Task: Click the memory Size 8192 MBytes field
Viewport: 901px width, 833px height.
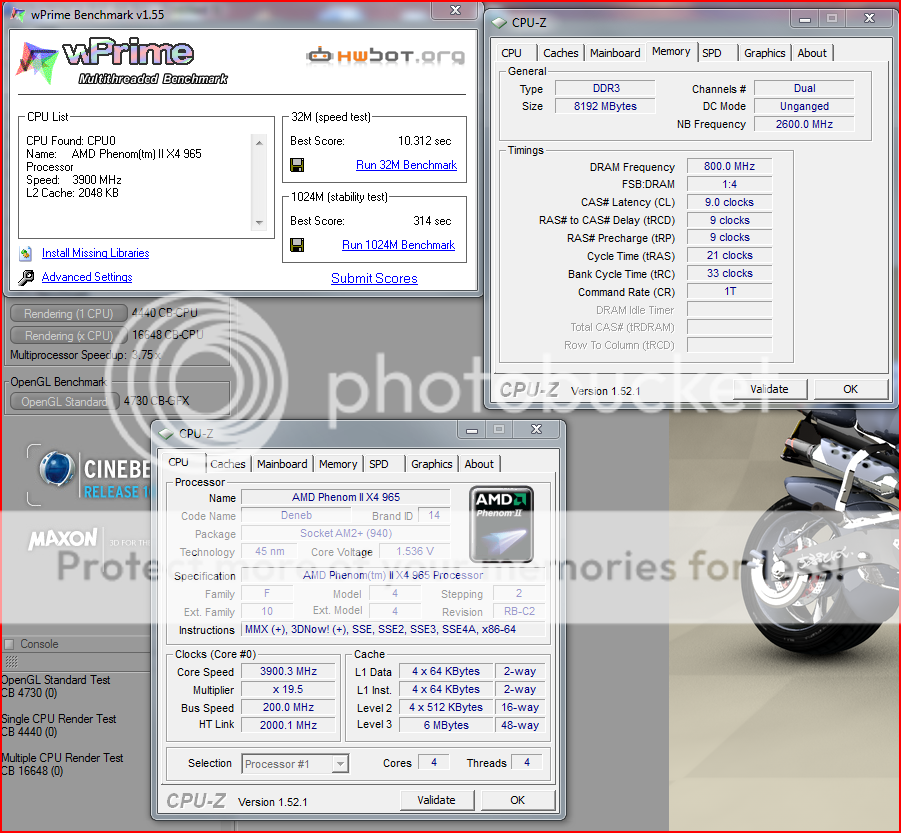Action: point(605,106)
